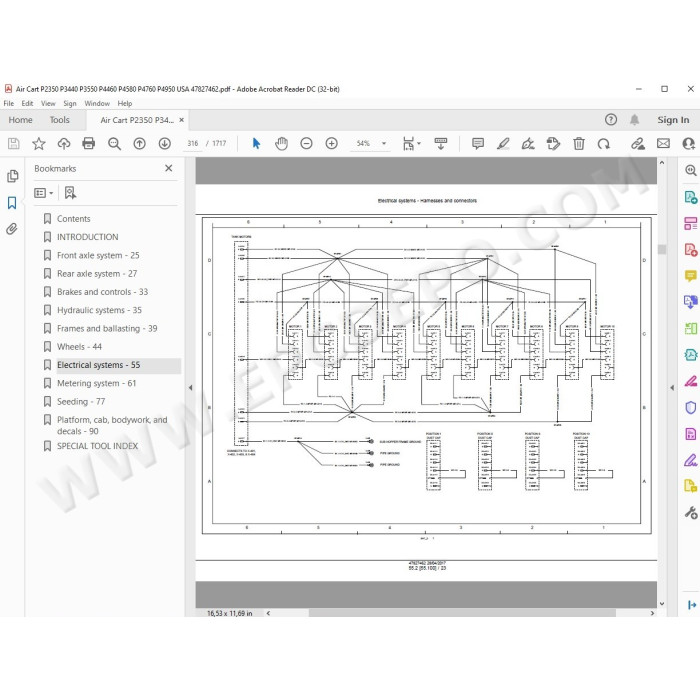Add a sticky note comment
This screenshot has height=700, width=700.
[x=478, y=143]
